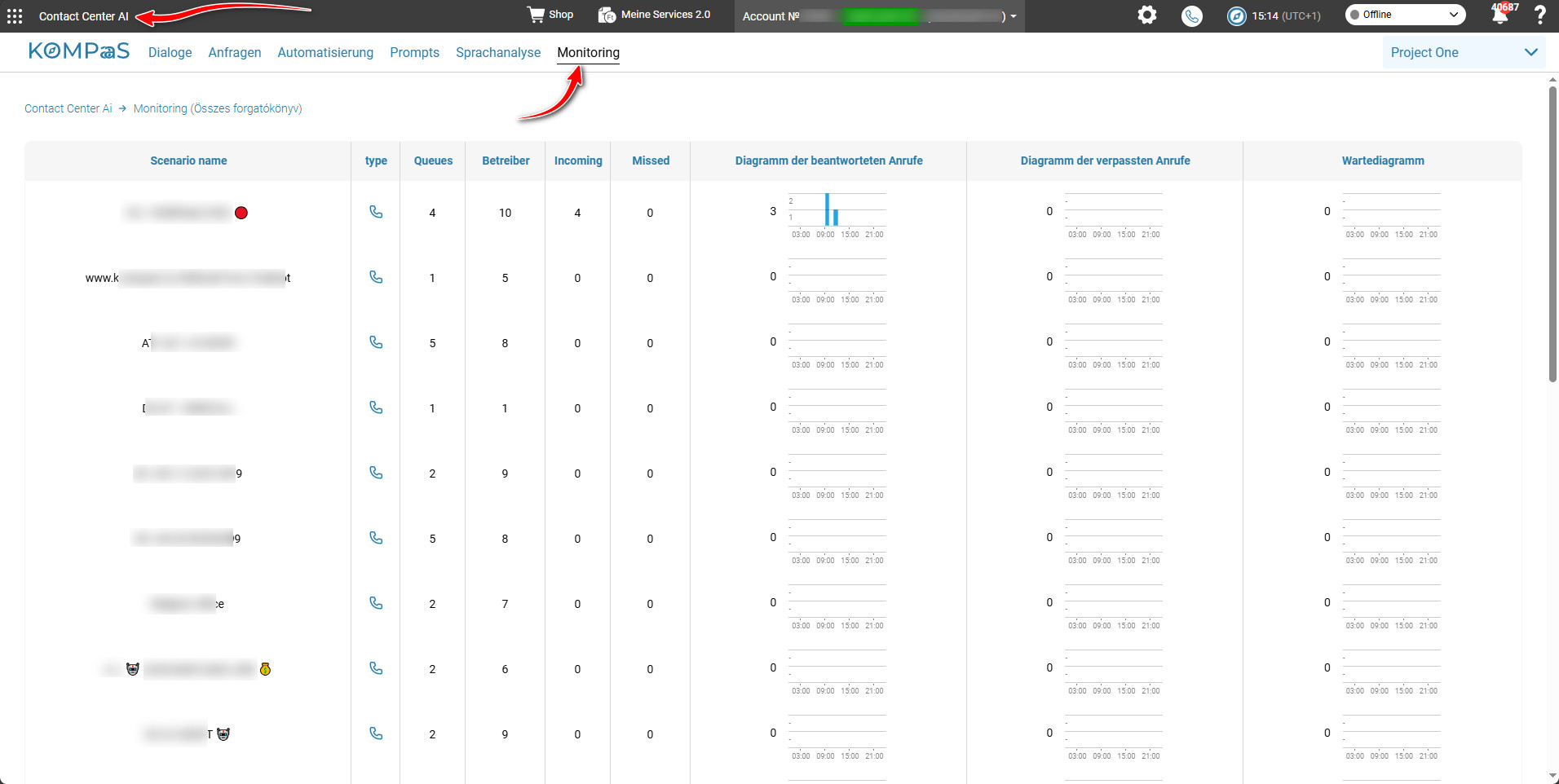Click the 15:14 (UTC+1) time display

click(1286, 16)
